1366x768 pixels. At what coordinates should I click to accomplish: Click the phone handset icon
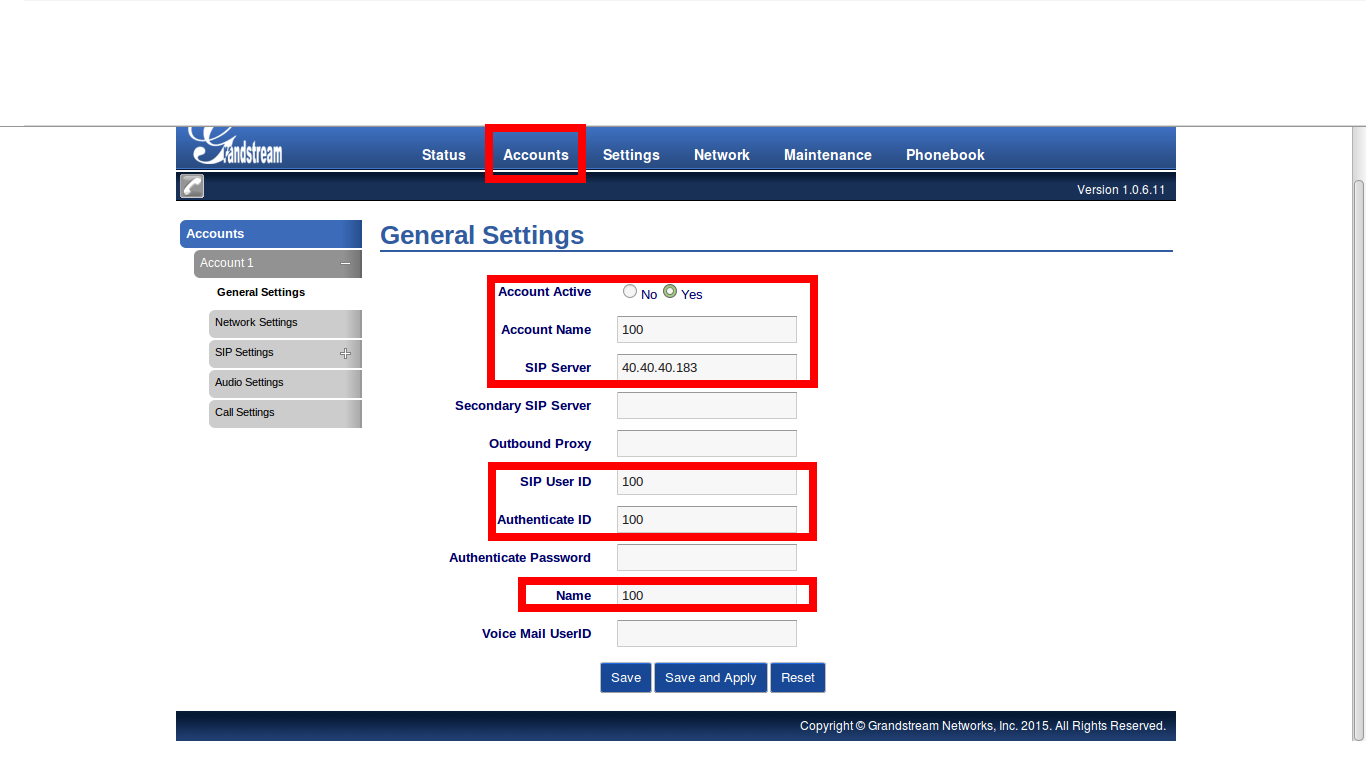point(192,186)
